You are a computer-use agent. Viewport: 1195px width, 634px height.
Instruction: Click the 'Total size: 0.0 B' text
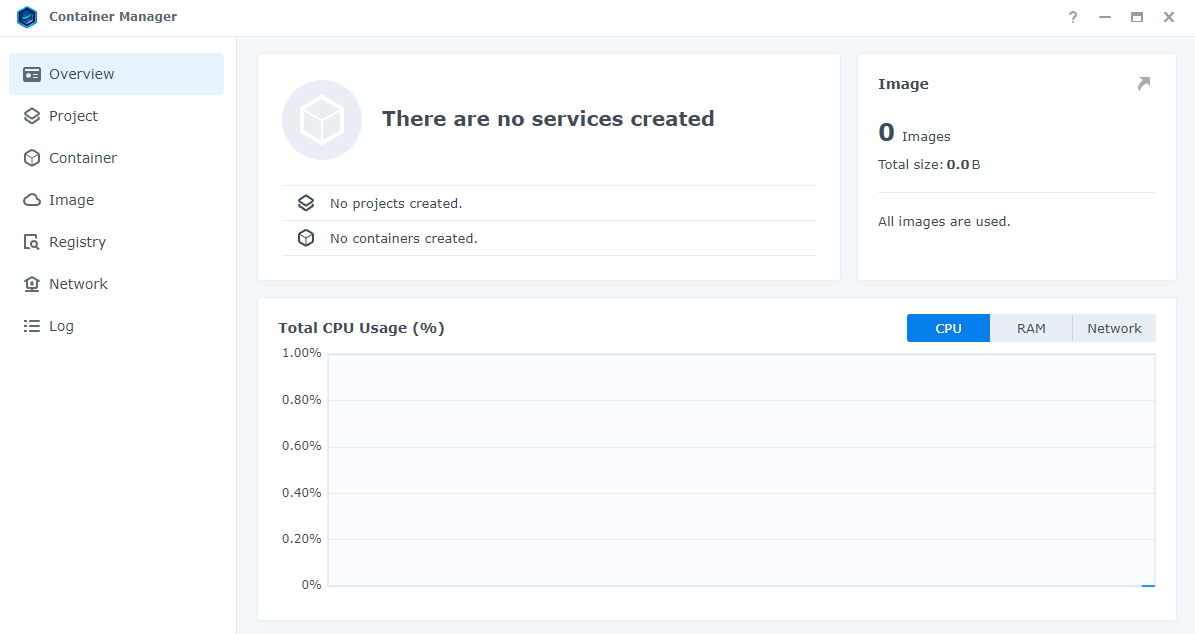click(929, 165)
